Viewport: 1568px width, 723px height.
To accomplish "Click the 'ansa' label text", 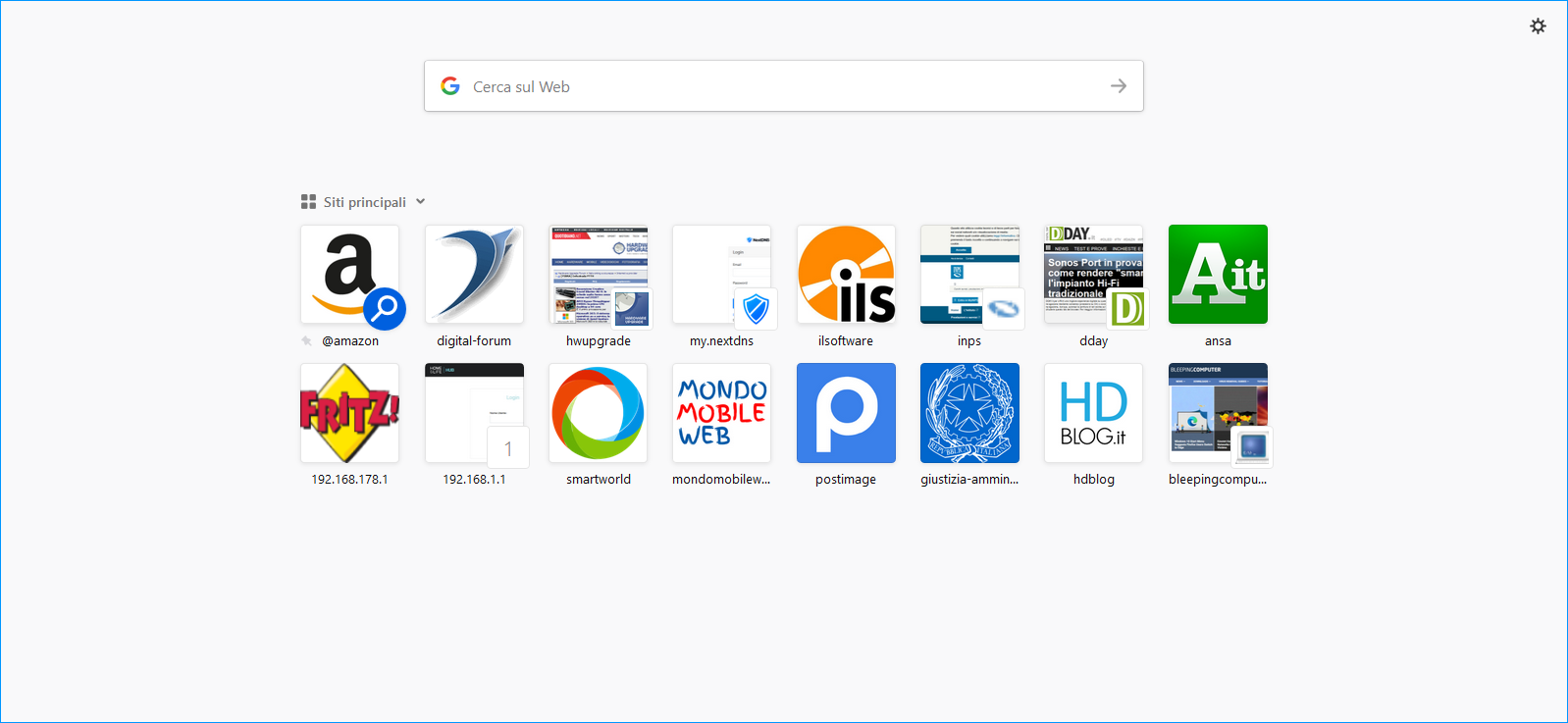I will [x=1218, y=340].
